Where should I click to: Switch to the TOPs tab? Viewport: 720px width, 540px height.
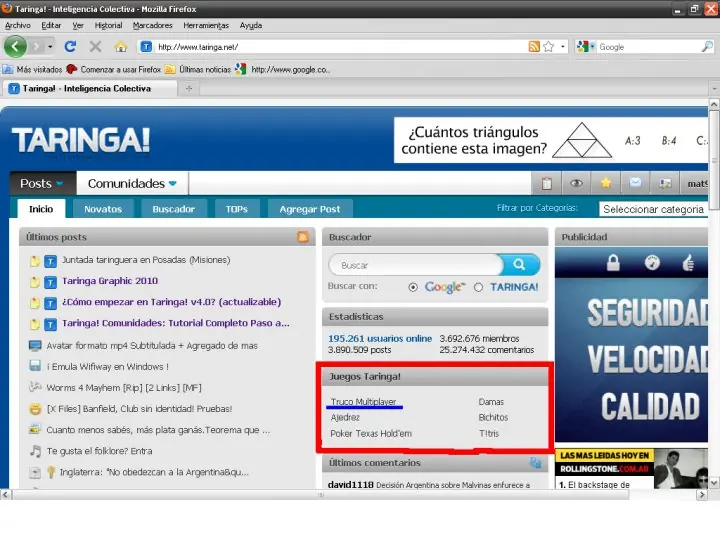237,209
